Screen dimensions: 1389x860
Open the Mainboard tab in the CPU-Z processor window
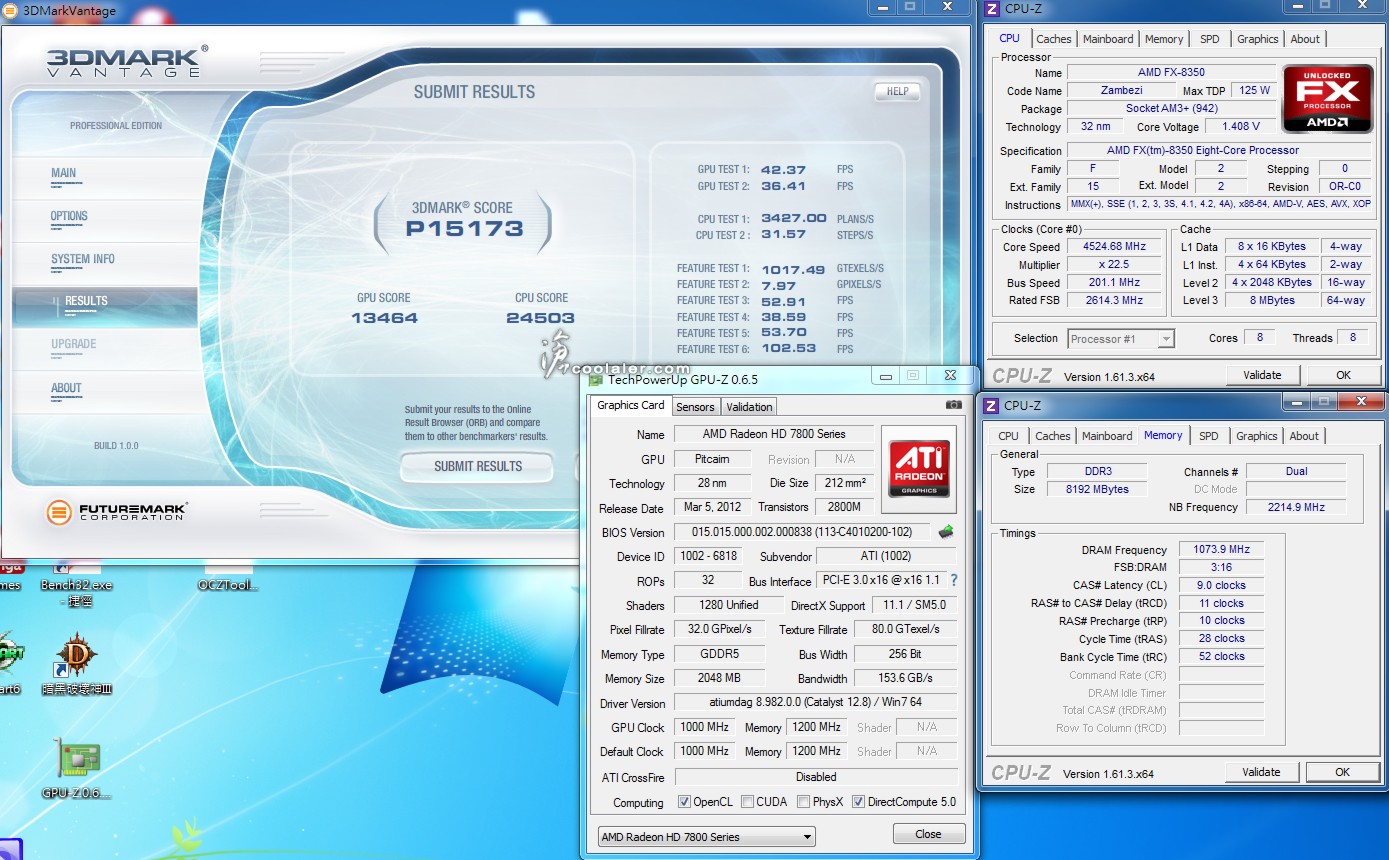tap(1108, 39)
